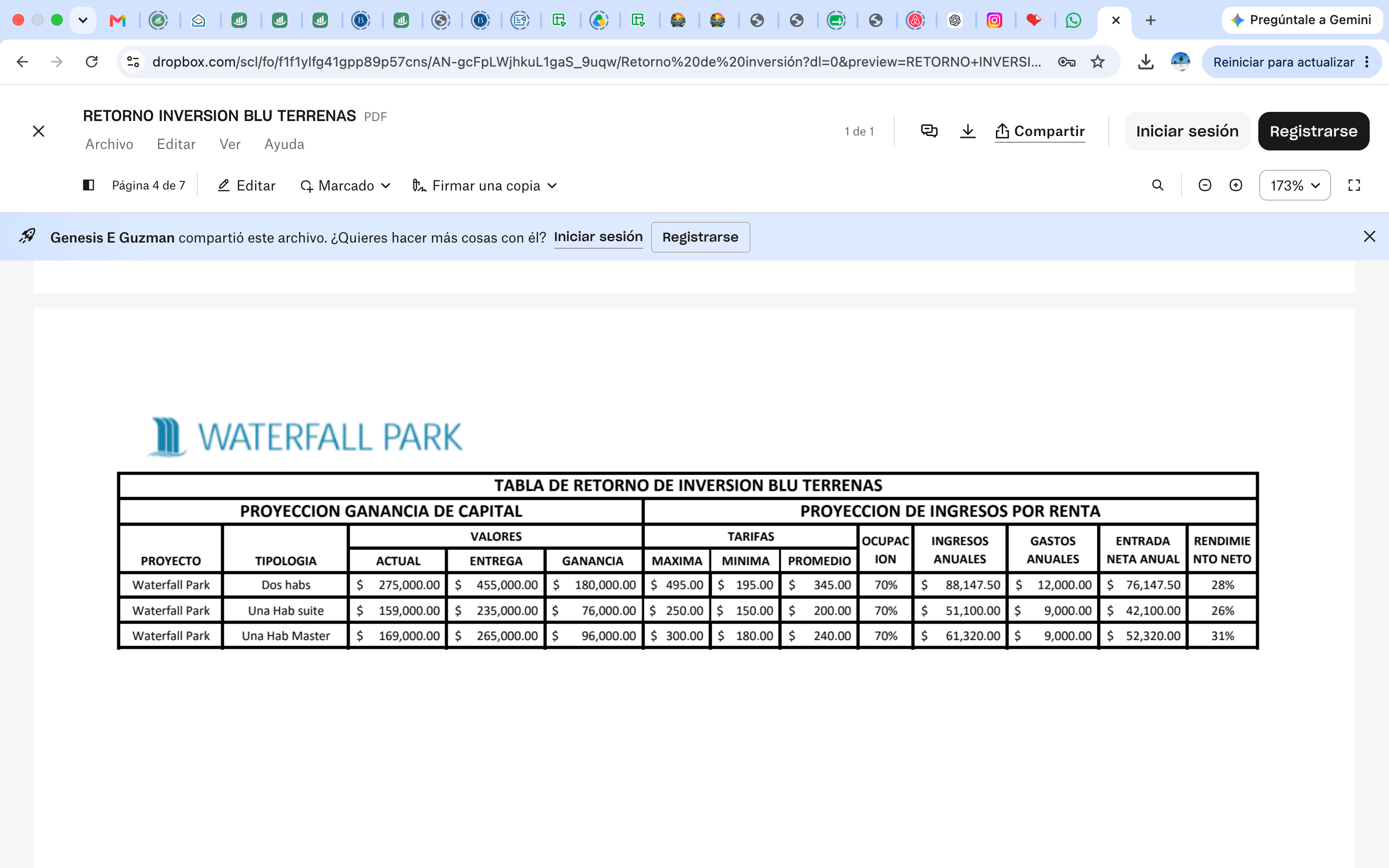Click the Dos habs tipologia cell
This screenshot has width=1389, height=868.
point(285,585)
